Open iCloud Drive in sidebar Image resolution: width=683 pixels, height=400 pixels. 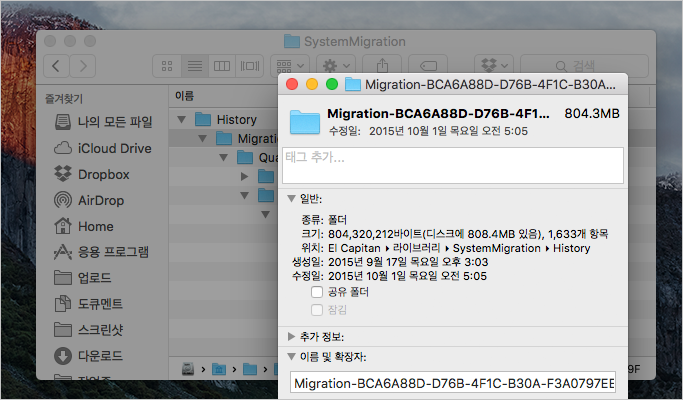(103, 148)
